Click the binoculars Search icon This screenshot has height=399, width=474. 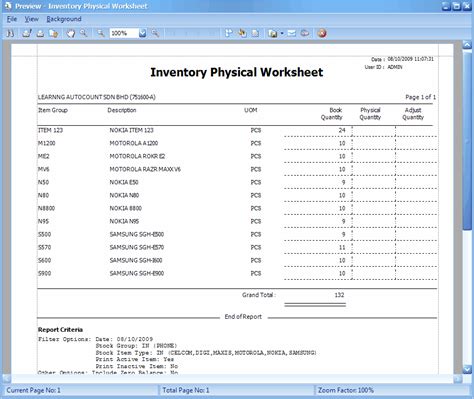tap(10, 33)
